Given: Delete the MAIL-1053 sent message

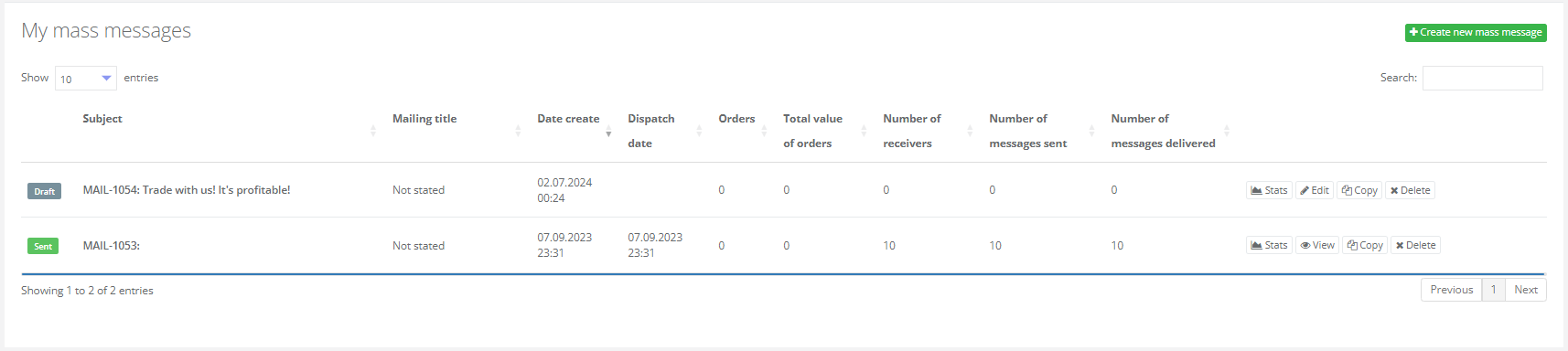Looking at the screenshot, I should [x=1415, y=245].
